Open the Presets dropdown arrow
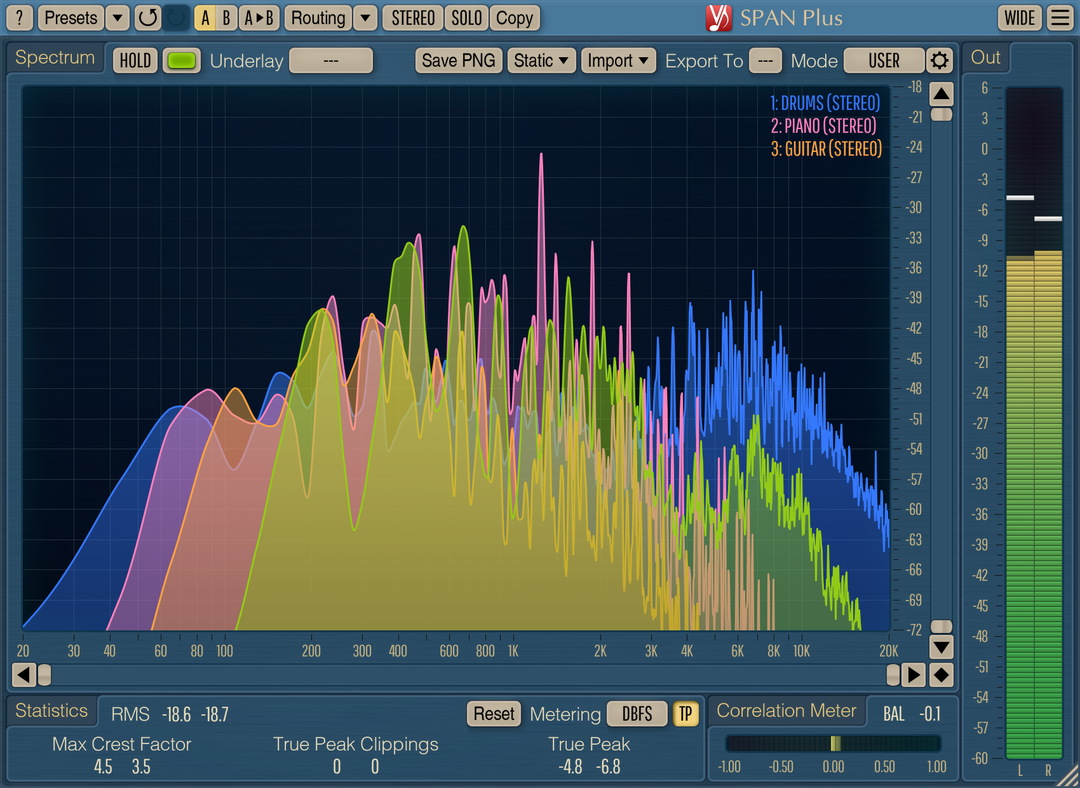This screenshot has width=1080, height=788. click(x=117, y=18)
